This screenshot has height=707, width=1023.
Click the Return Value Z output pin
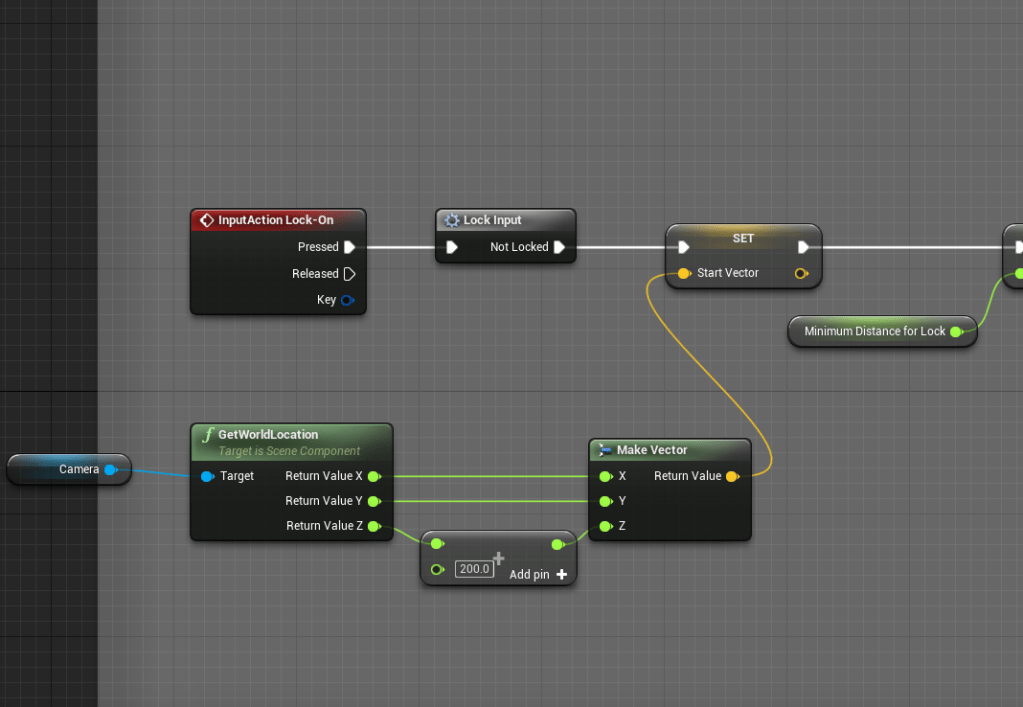pyautogui.click(x=373, y=526)
